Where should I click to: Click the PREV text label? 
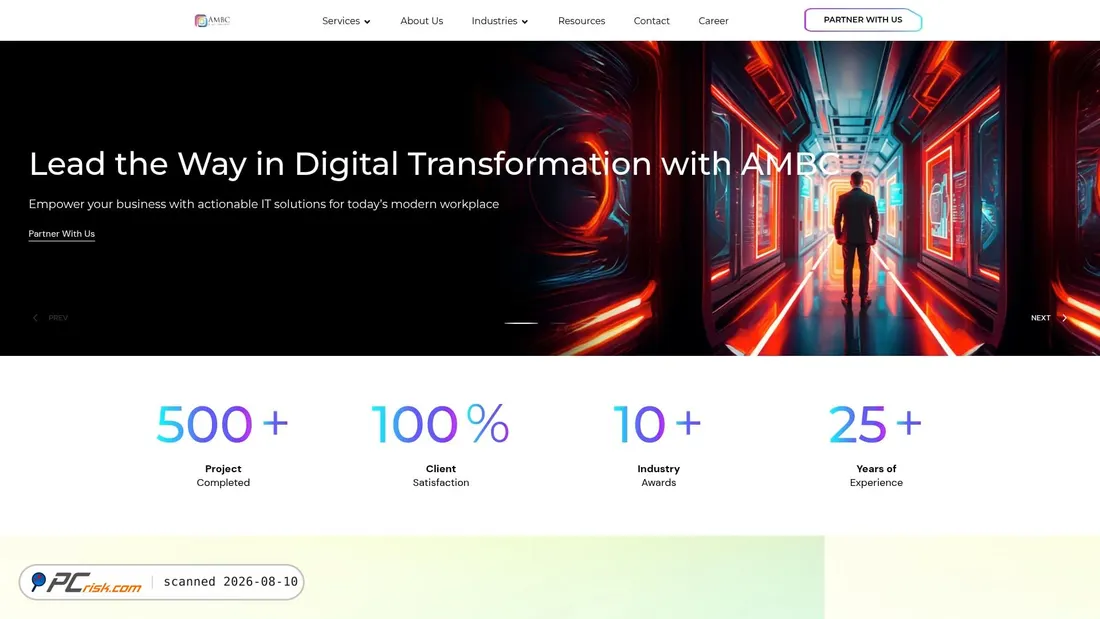point(58,318)
